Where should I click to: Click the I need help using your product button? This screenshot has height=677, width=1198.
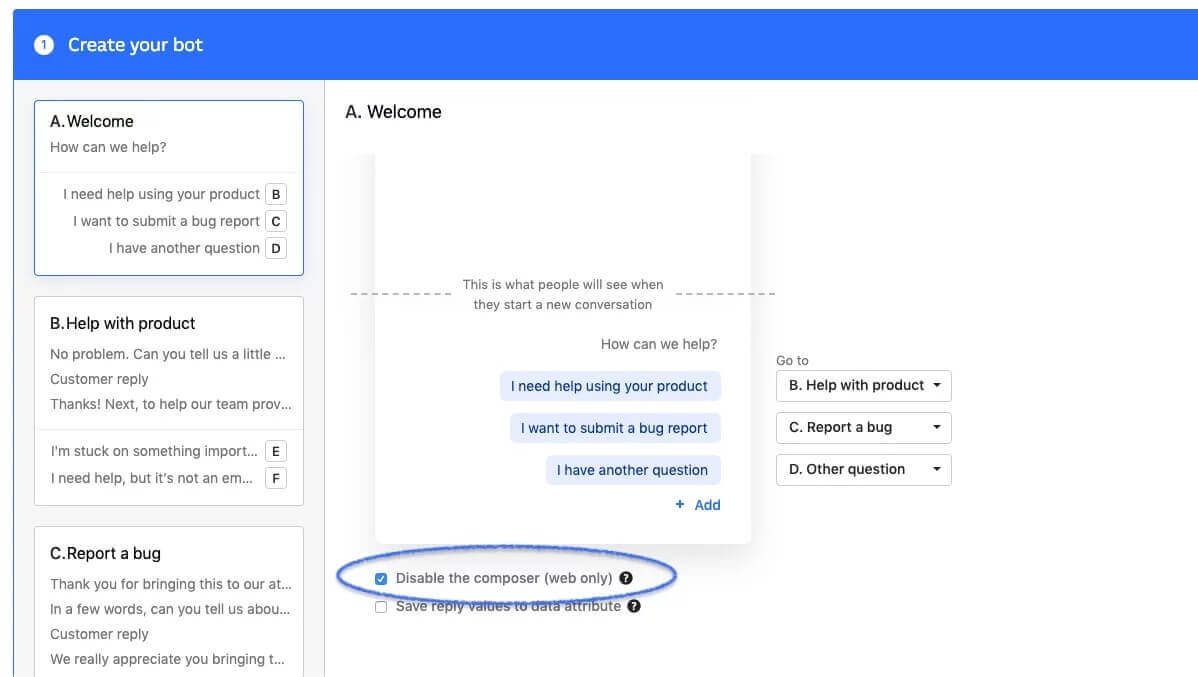pos(609,386)
